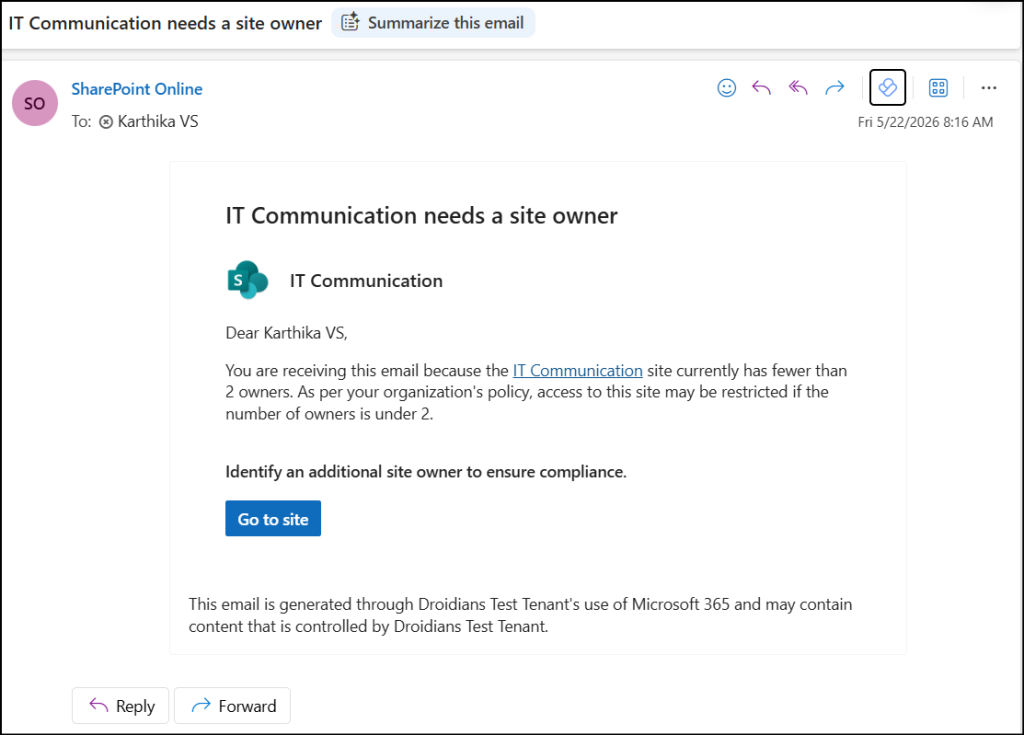Viewport: 1024px width, 735px height.
Task: Click the bottom Forward button
Action: (232, 706)
